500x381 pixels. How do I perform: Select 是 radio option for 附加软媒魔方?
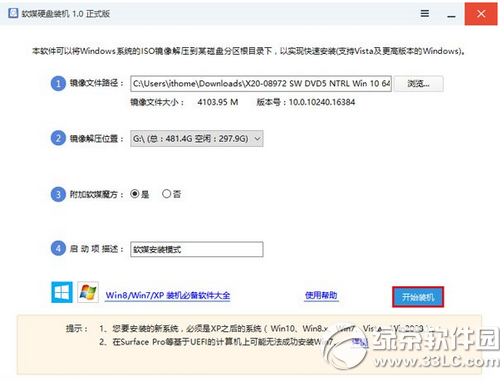[134, 194]
